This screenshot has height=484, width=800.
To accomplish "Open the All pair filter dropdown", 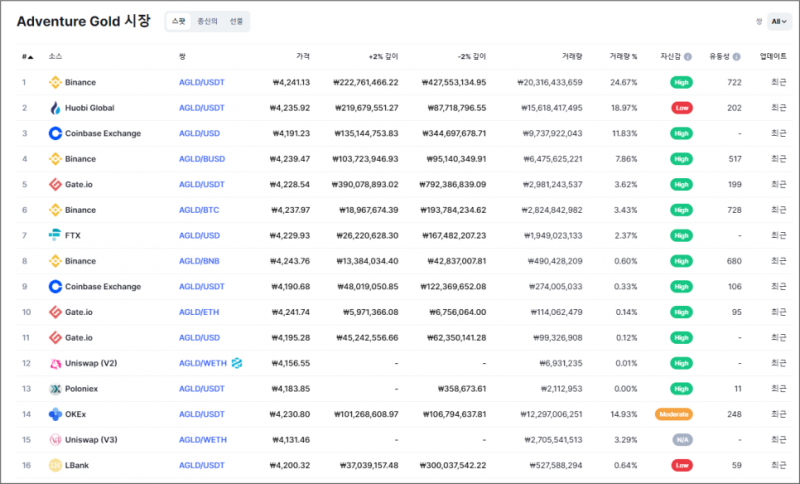I will tap(780, 21).
